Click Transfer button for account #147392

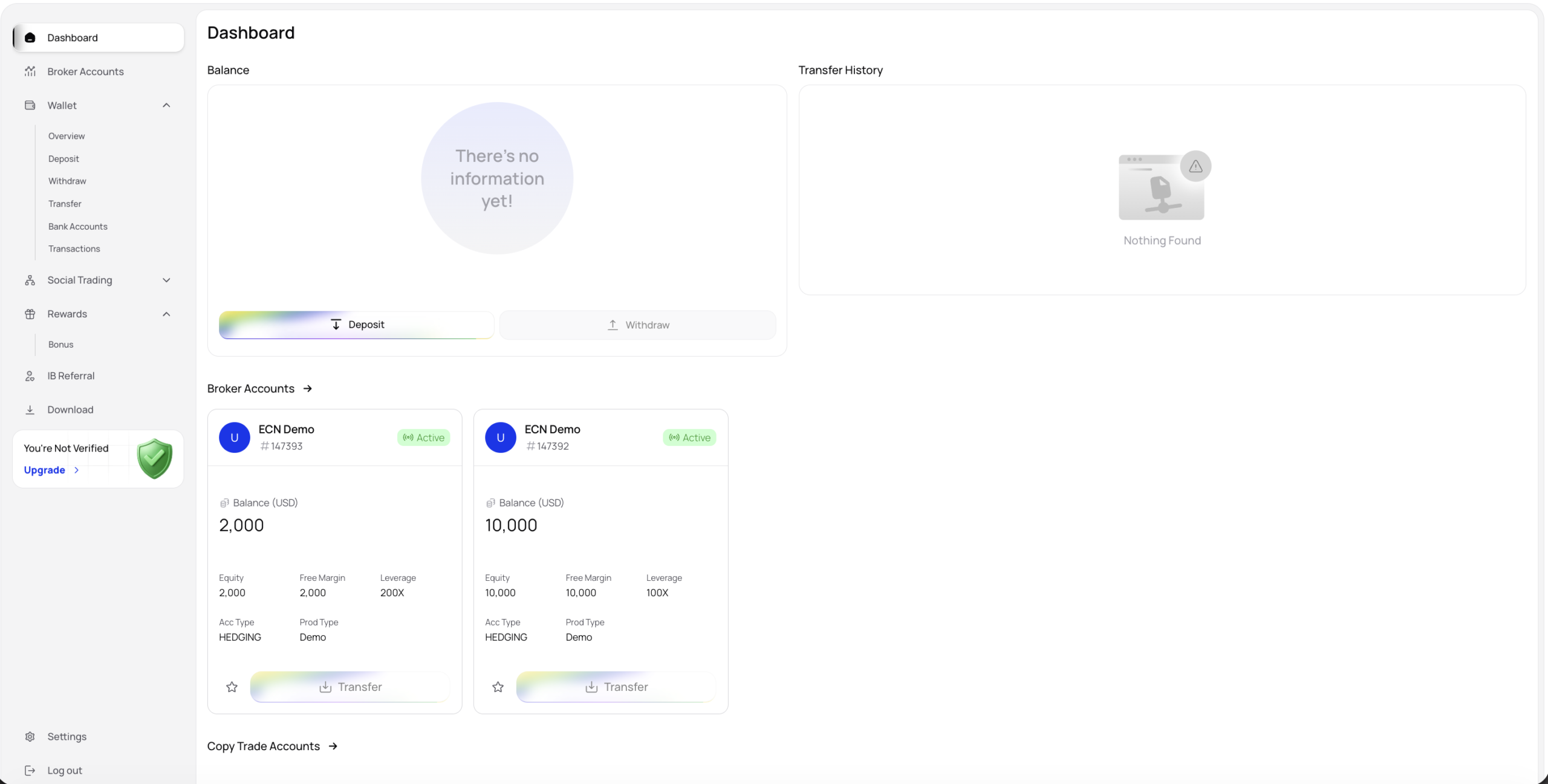click(x=616, y=687)
